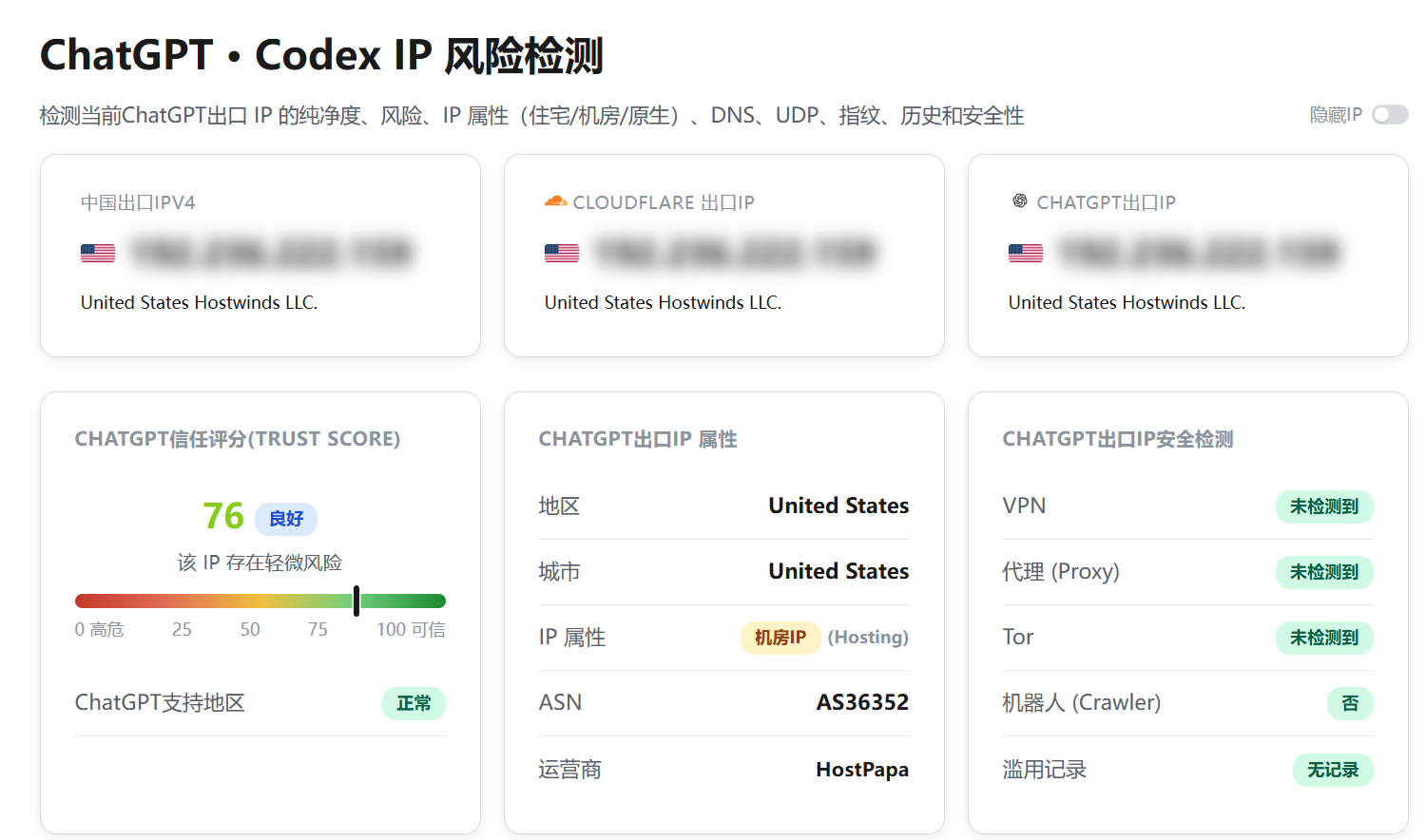Click the 运营商 value HostPapa

pos(862,770)
